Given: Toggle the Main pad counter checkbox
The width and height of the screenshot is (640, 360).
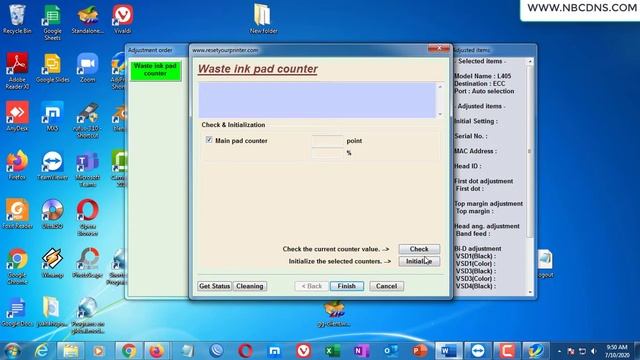Looking at the screenshot, I should pos(209,140).
